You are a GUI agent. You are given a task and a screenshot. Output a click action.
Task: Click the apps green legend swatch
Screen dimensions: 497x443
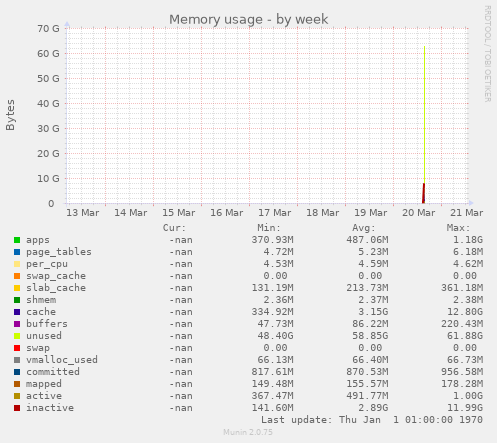click(x=17, y=240)
